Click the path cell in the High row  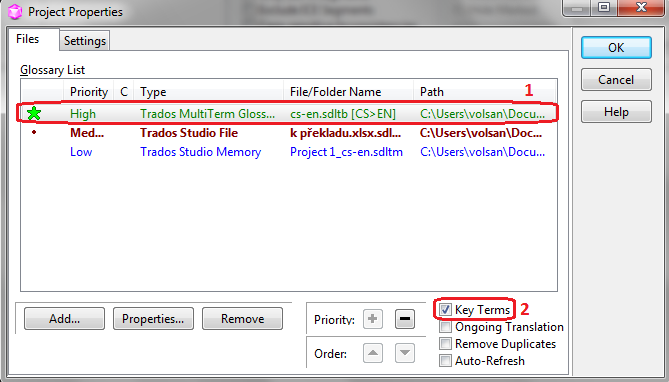pyautogui.click(x=483, y=114)
